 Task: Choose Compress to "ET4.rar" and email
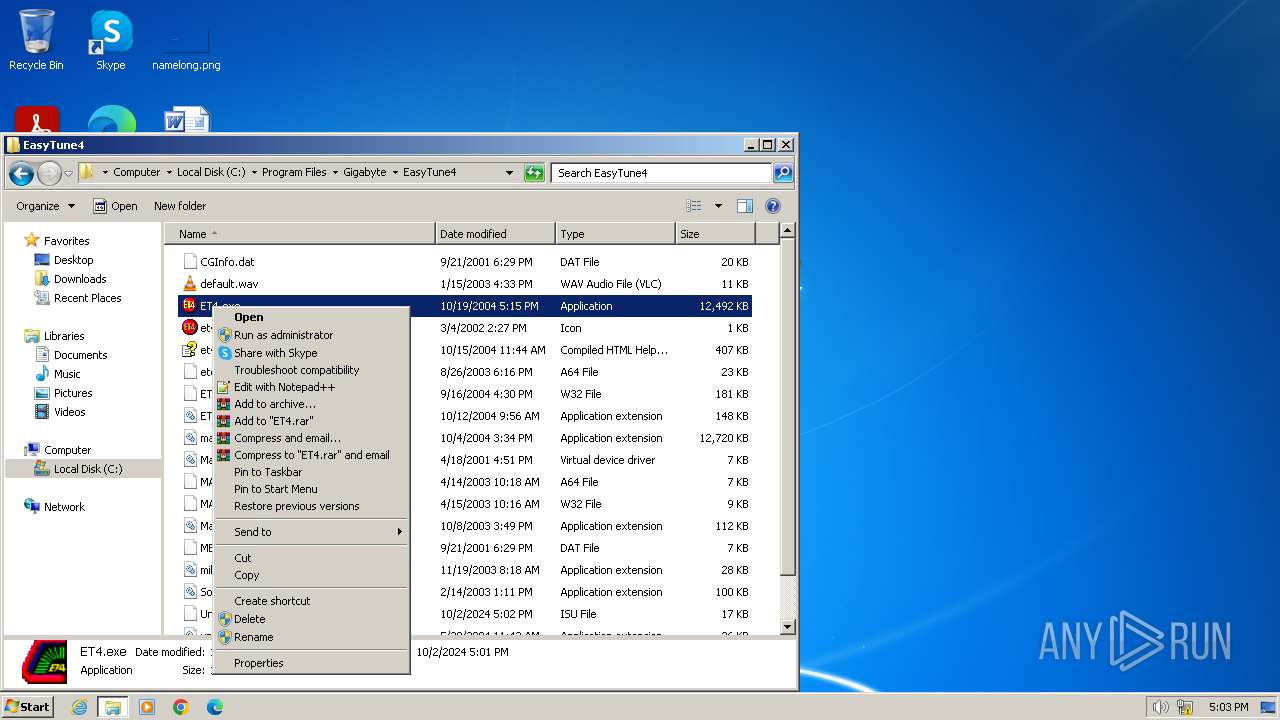311,455
